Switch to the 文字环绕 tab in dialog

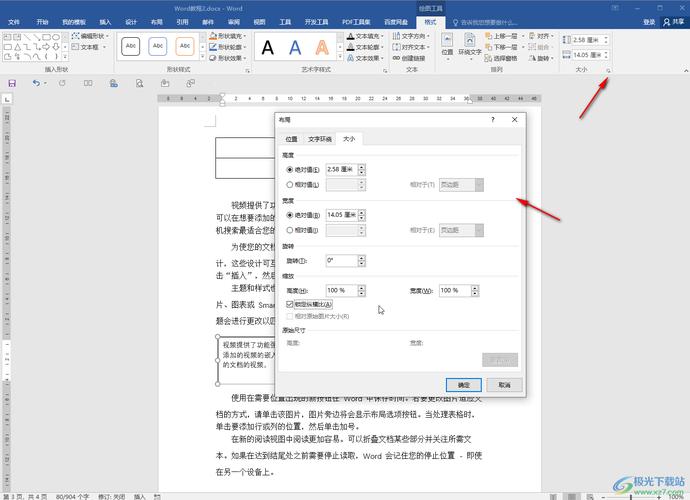click(x=319, y=139)
